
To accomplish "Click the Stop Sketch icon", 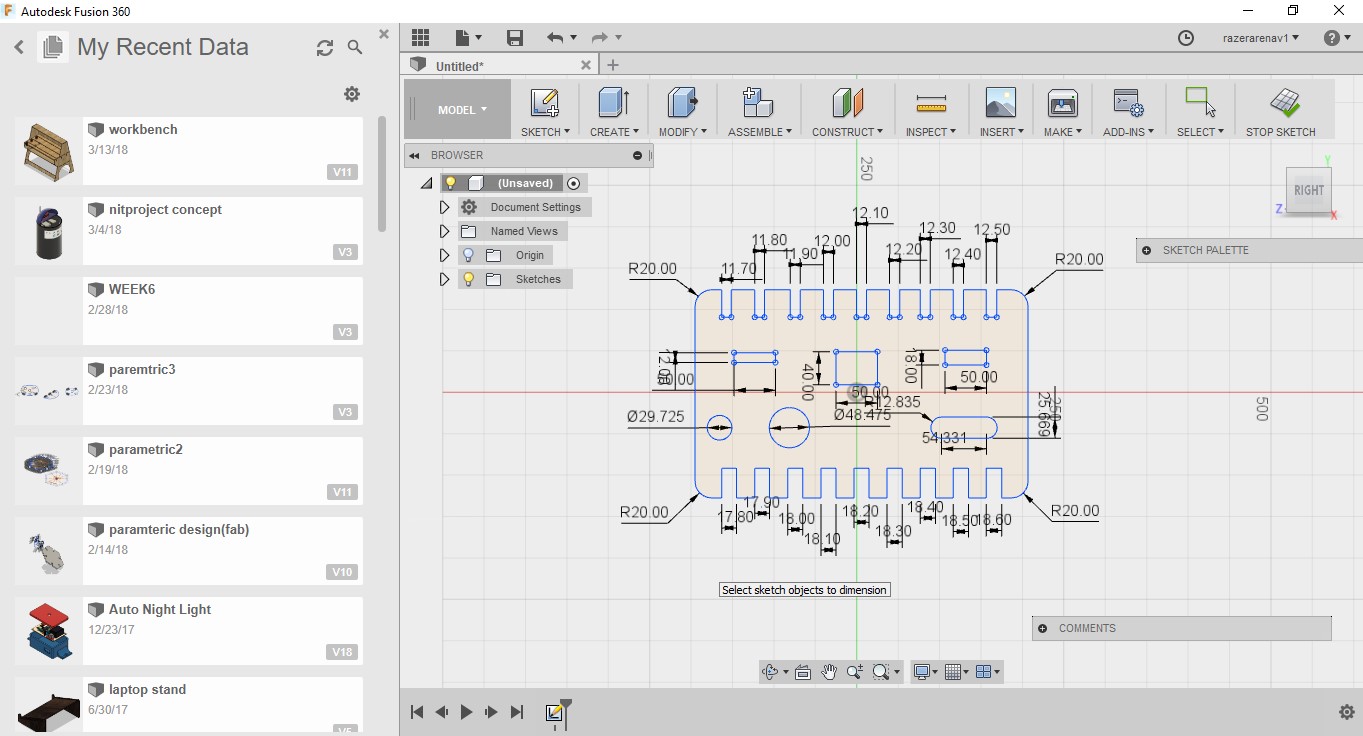I will 1284,103.
